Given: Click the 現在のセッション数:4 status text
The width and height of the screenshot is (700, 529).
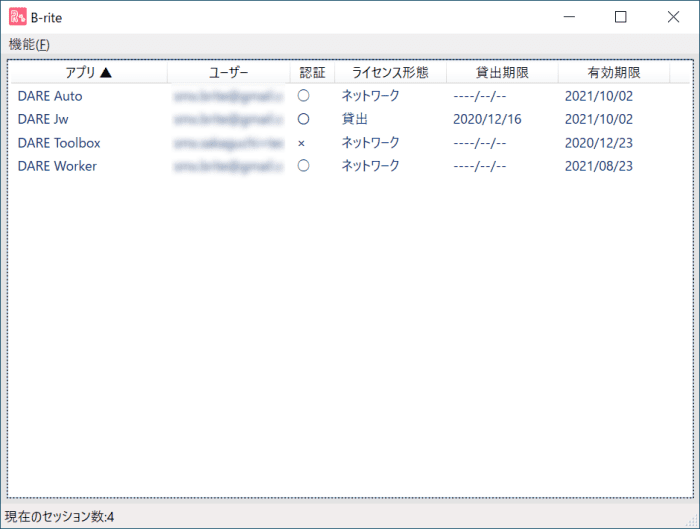Looking at the screenshot, I should click(x=59, y=517).
